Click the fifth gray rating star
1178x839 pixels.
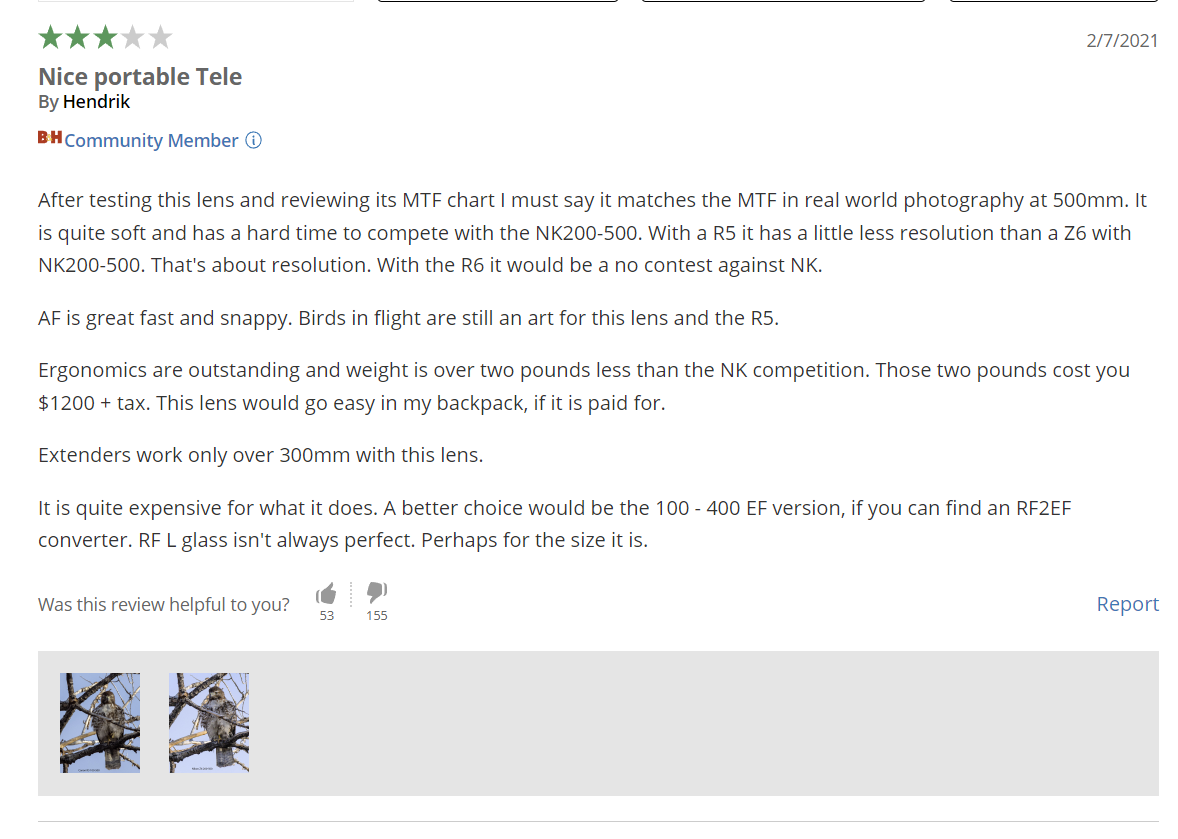(x=160, y=37)
